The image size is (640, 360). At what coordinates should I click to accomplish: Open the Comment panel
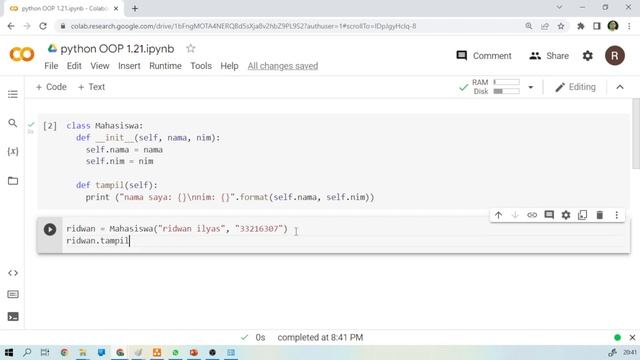click(x=484, y=56)
